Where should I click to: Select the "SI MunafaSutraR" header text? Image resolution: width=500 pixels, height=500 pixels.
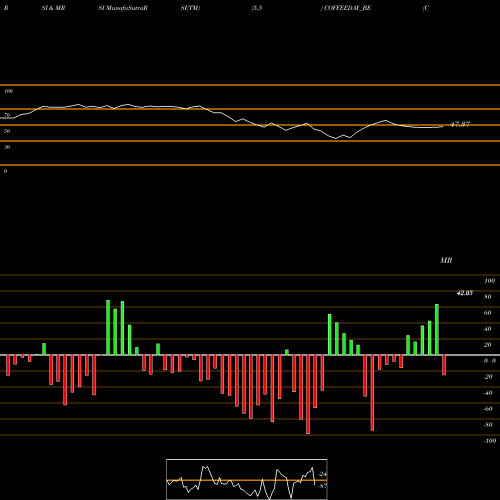123,8
